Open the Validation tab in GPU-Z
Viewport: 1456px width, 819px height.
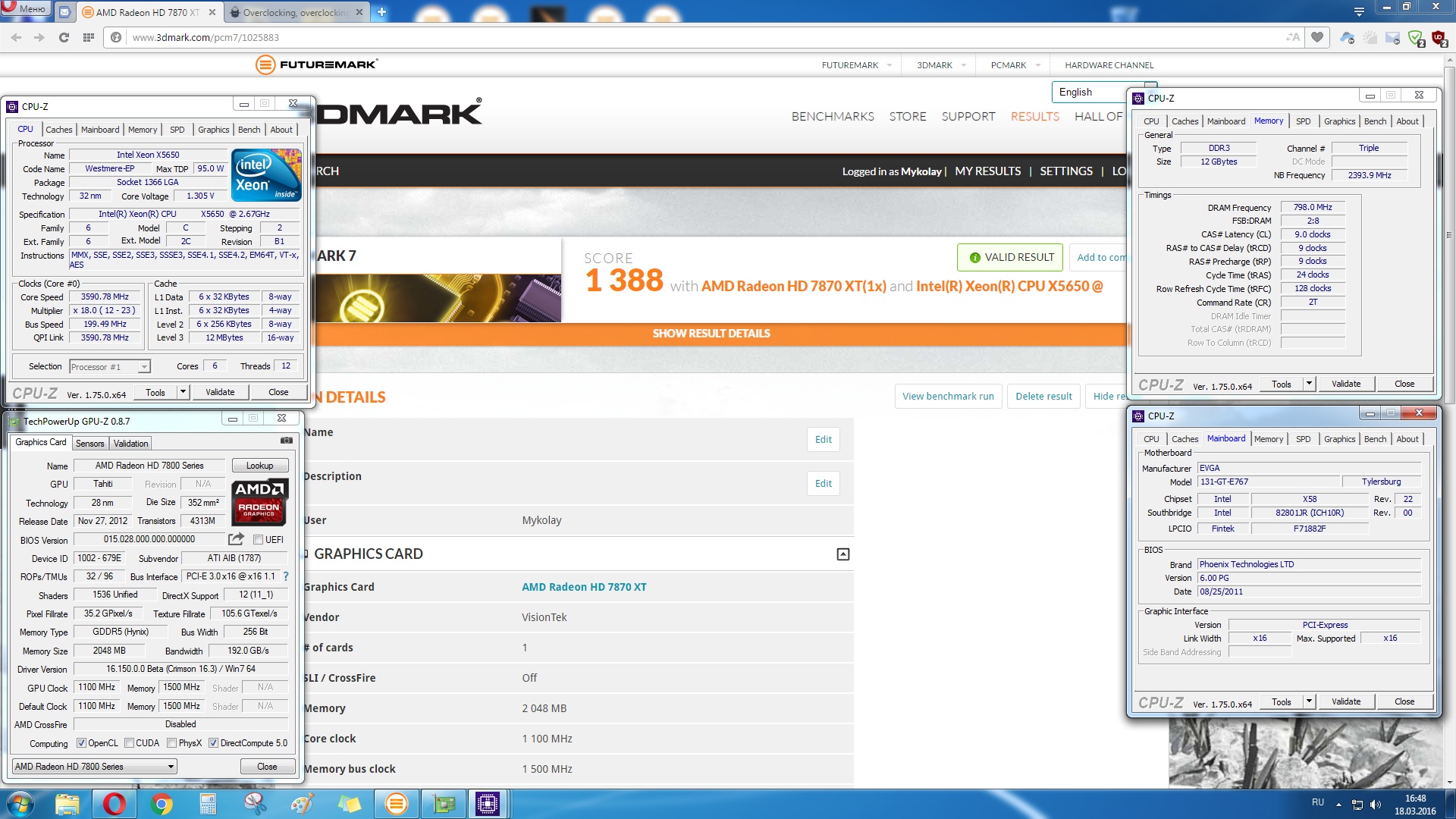(x=131, y=444)
